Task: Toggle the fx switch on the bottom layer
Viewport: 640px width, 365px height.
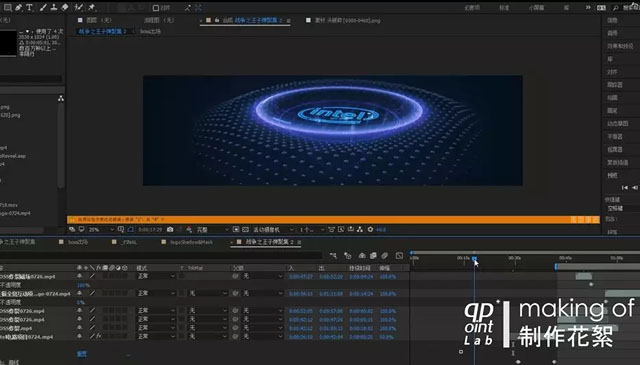Action: point(98,336)
